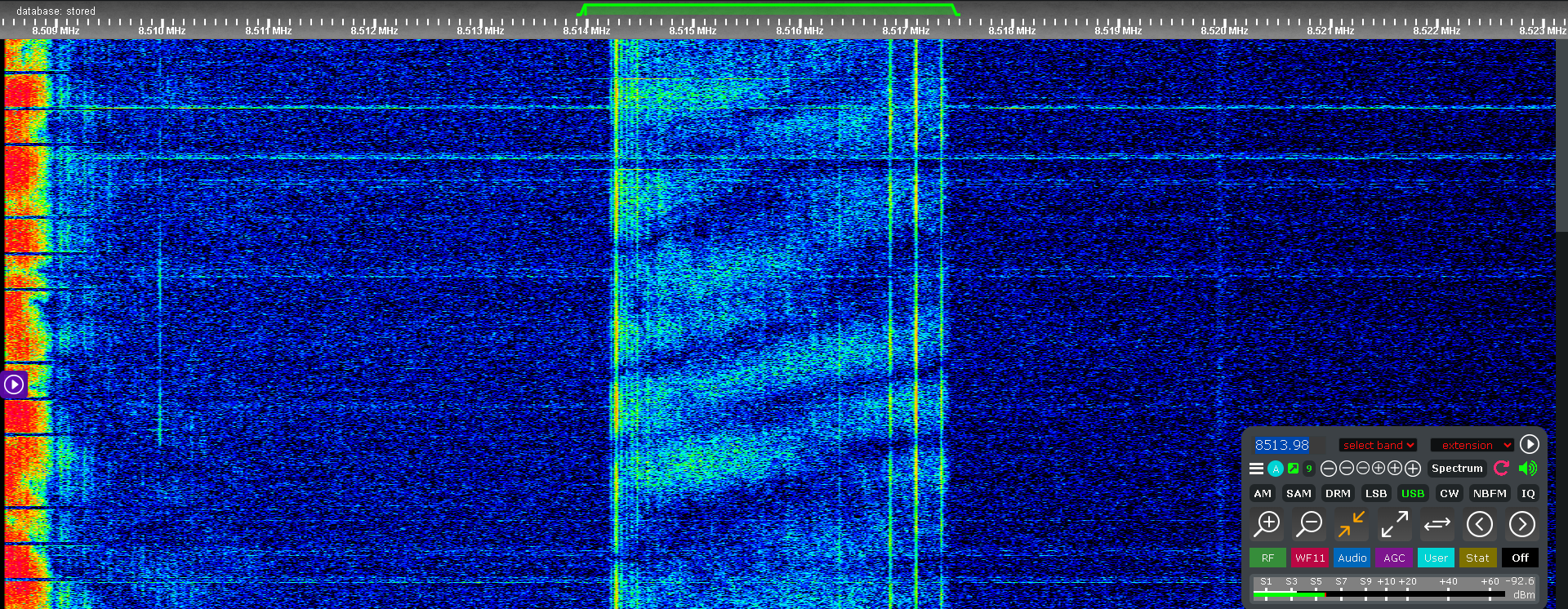Select SAM demodulation mode
The width and height of the screenshot is (1568, 609).
(1298, 493)
